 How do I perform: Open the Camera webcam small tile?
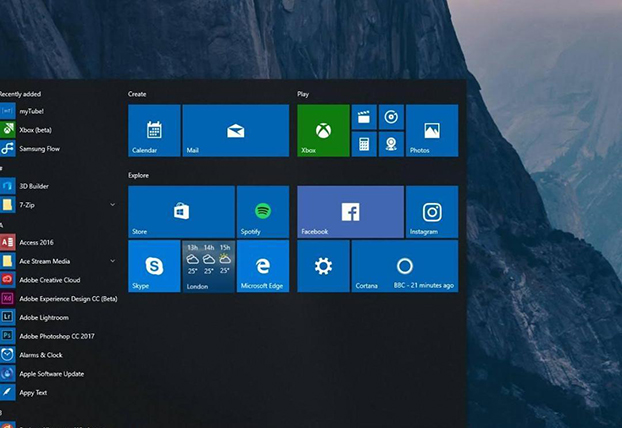point(391,144)
